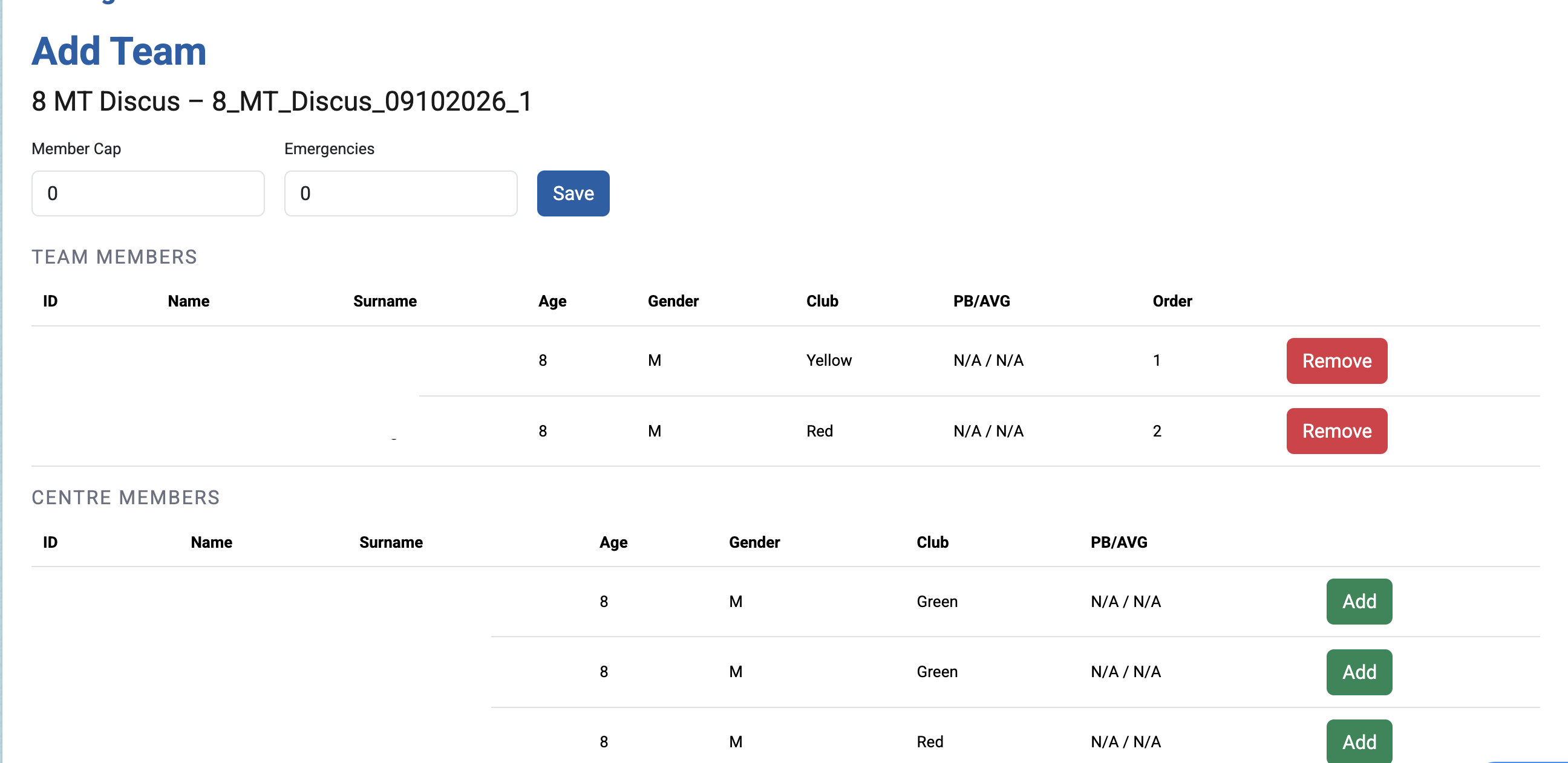Click the Add Team heading

click(x=119, y=51)
